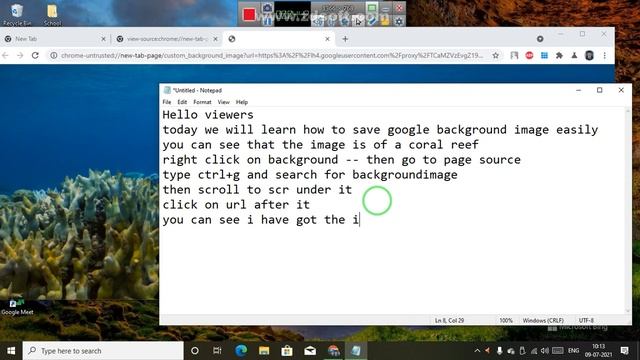Close the 'New Tab' browser tab

click(103, 39)
